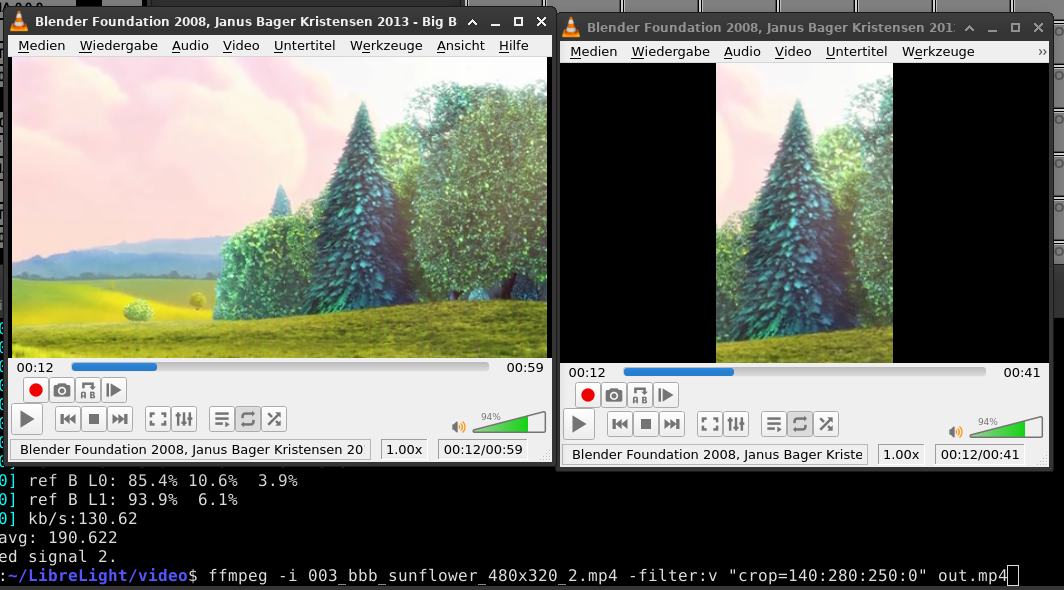Expand hidden menus chevron in right VLC menubar

(1043, 52)
